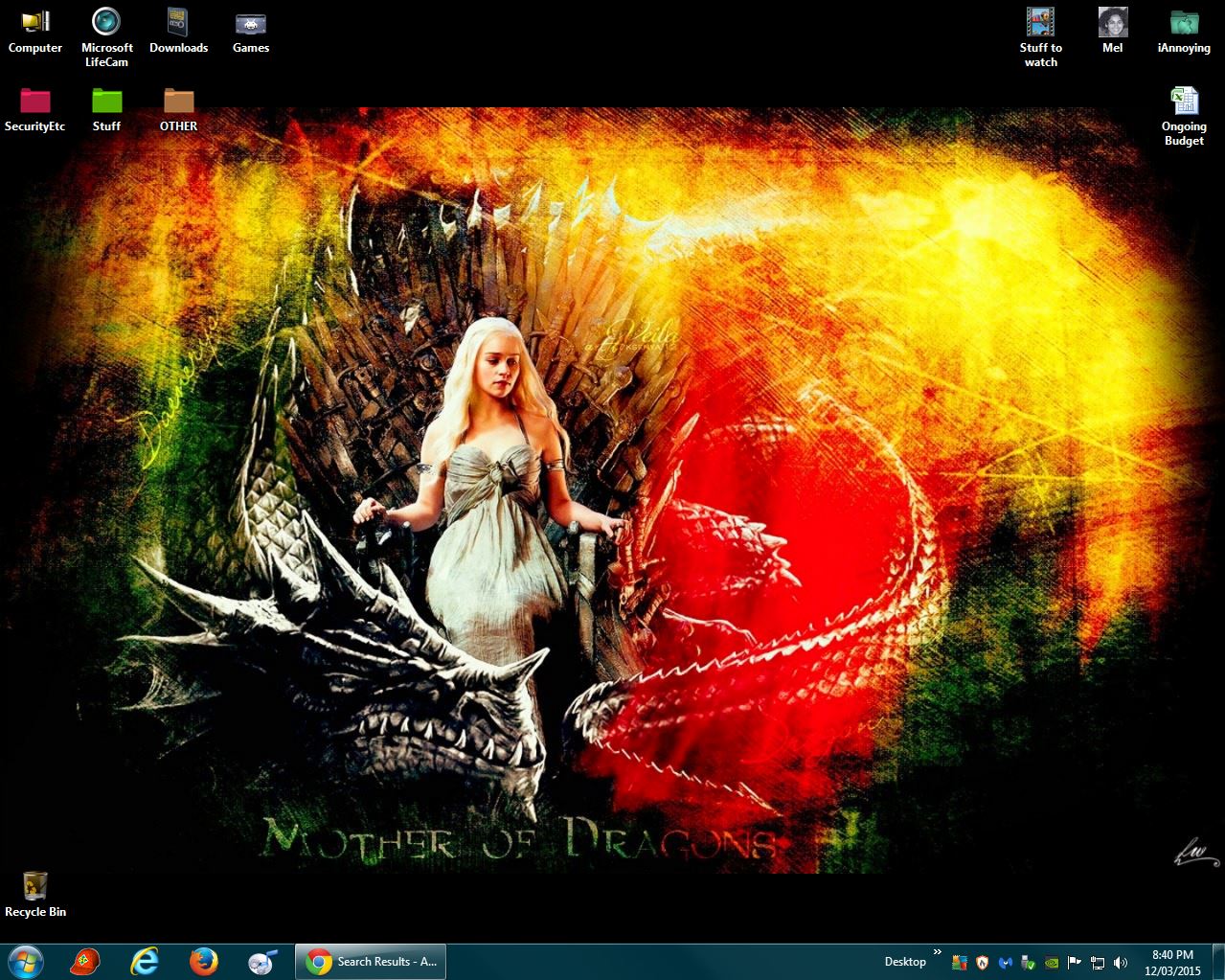This screenshot has height=980, width=1225.
Task: Select the iAnnoying folder icon
Action: click(x=1184, y=31)
